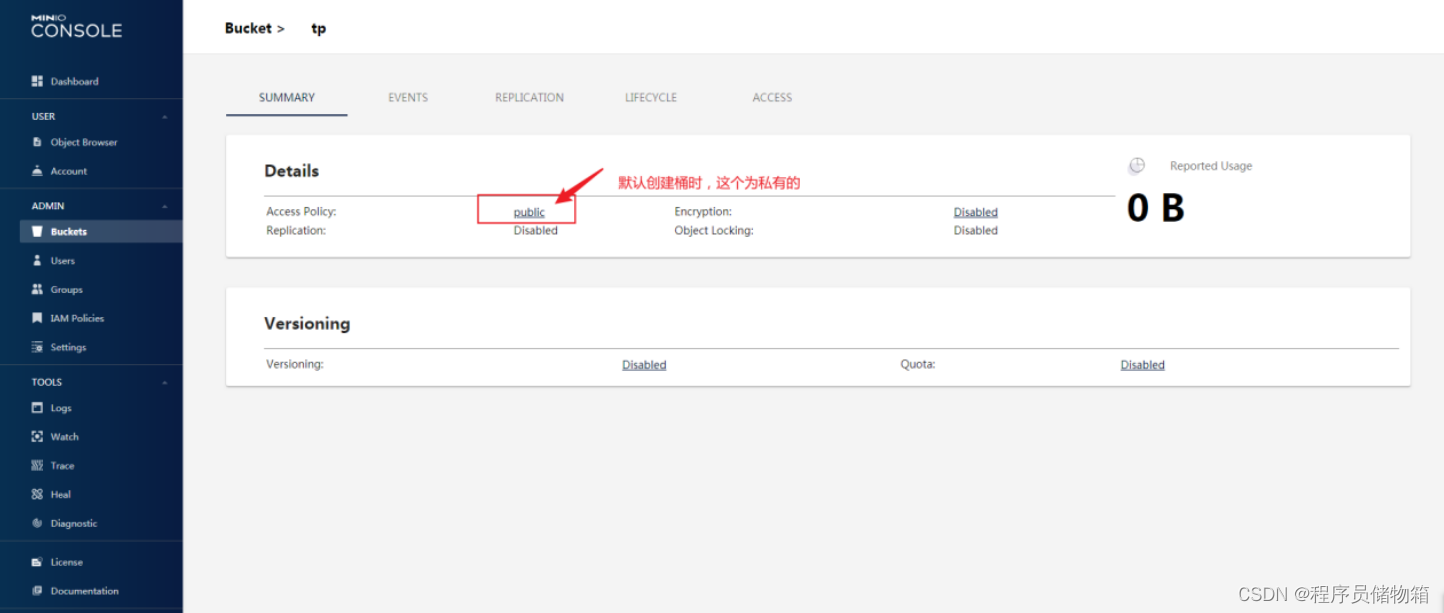This screenshot has height=613, width=1444.
Task: Launch the Heal tool
Action: pyautogui.click(x=61, y=494)
